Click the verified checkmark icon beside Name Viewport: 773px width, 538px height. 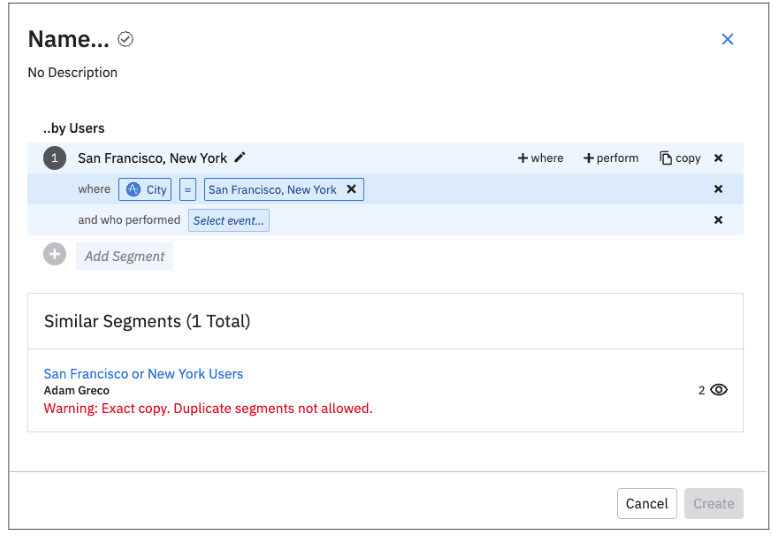(125, 40)
